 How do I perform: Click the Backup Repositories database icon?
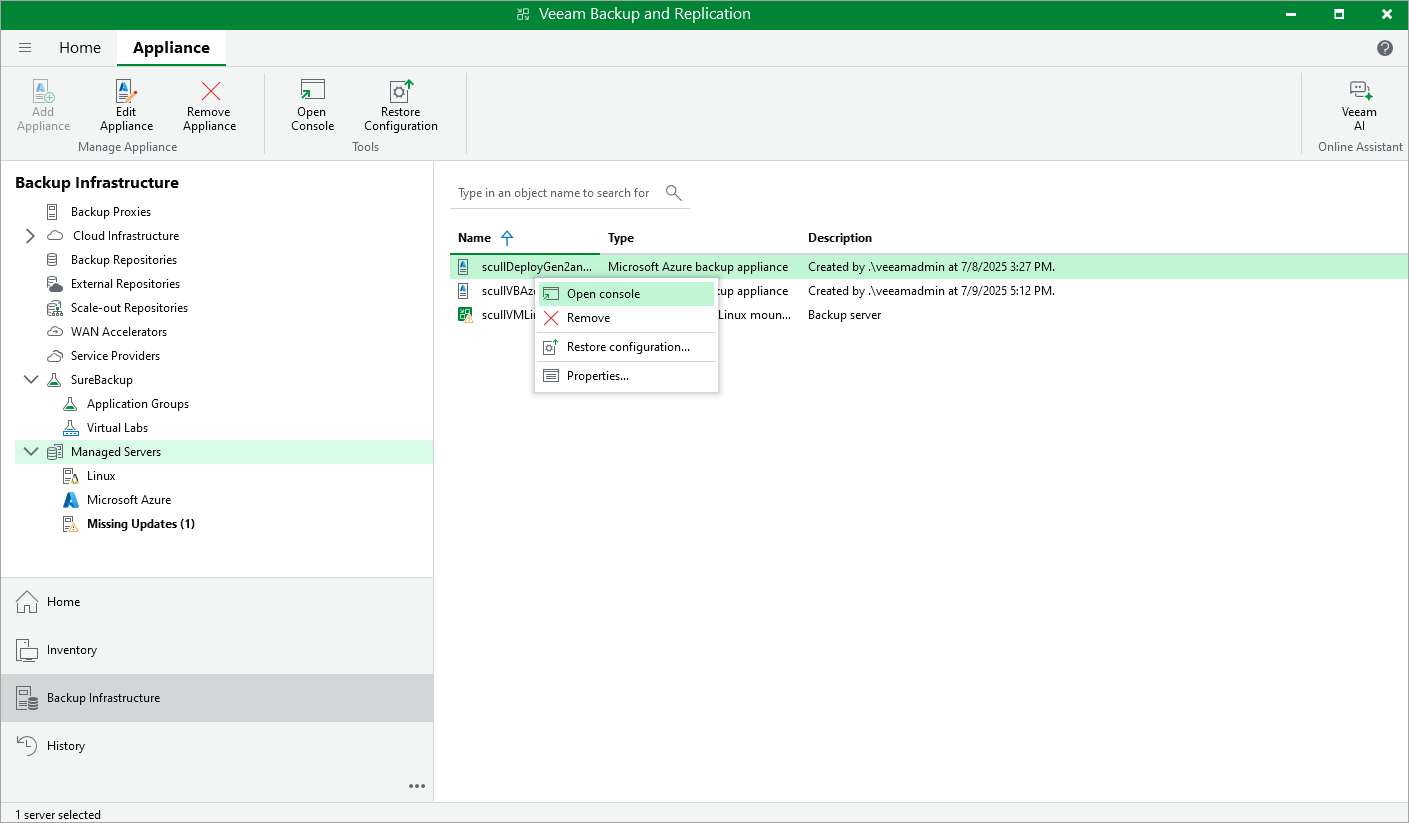pos(53,260)
